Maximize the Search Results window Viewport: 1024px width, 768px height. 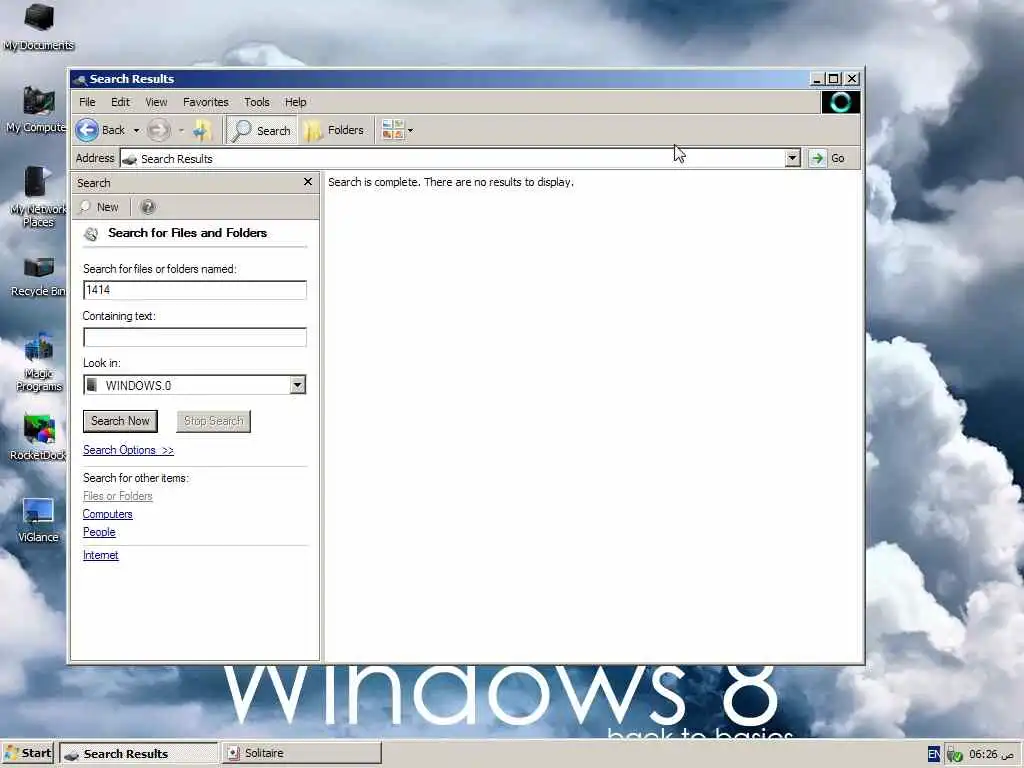(833, 78)
